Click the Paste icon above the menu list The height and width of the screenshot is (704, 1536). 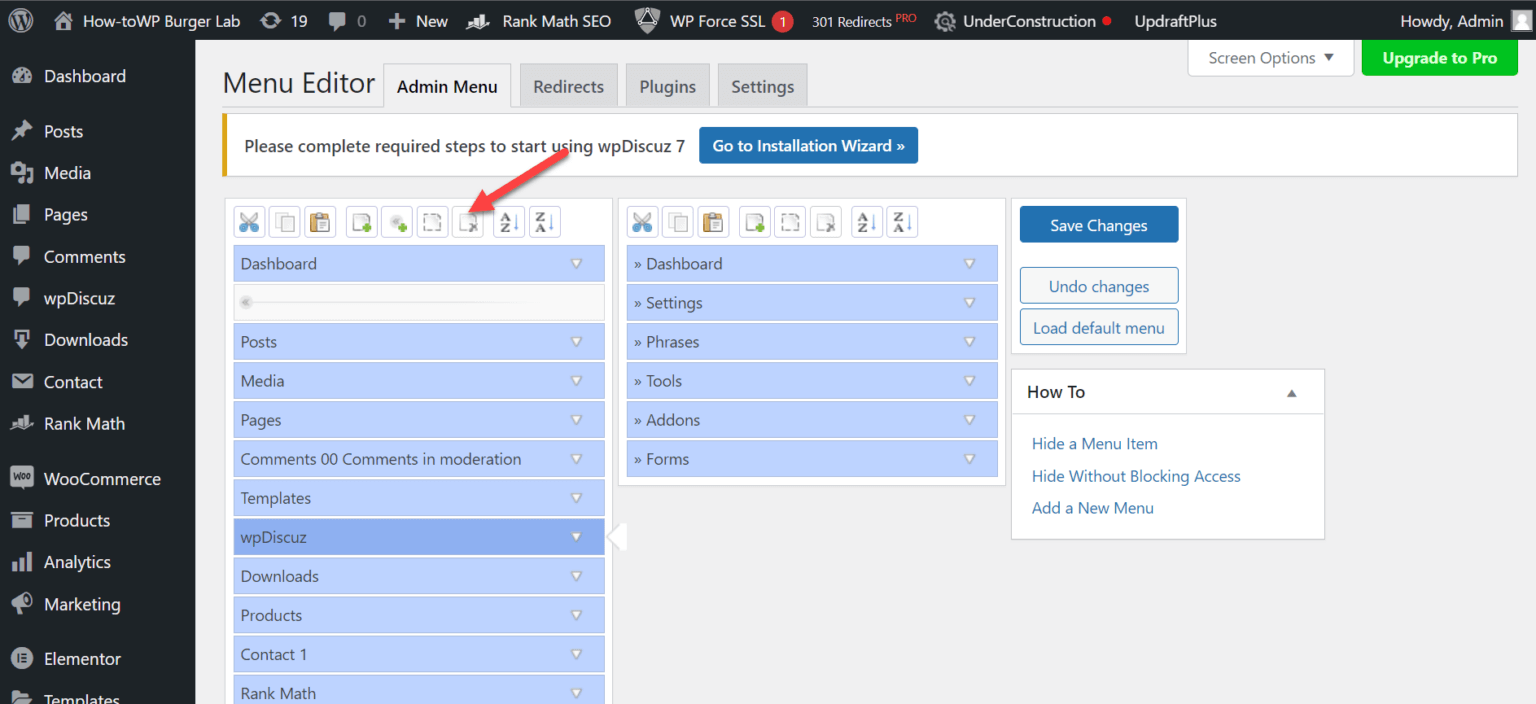coord(320,221)
